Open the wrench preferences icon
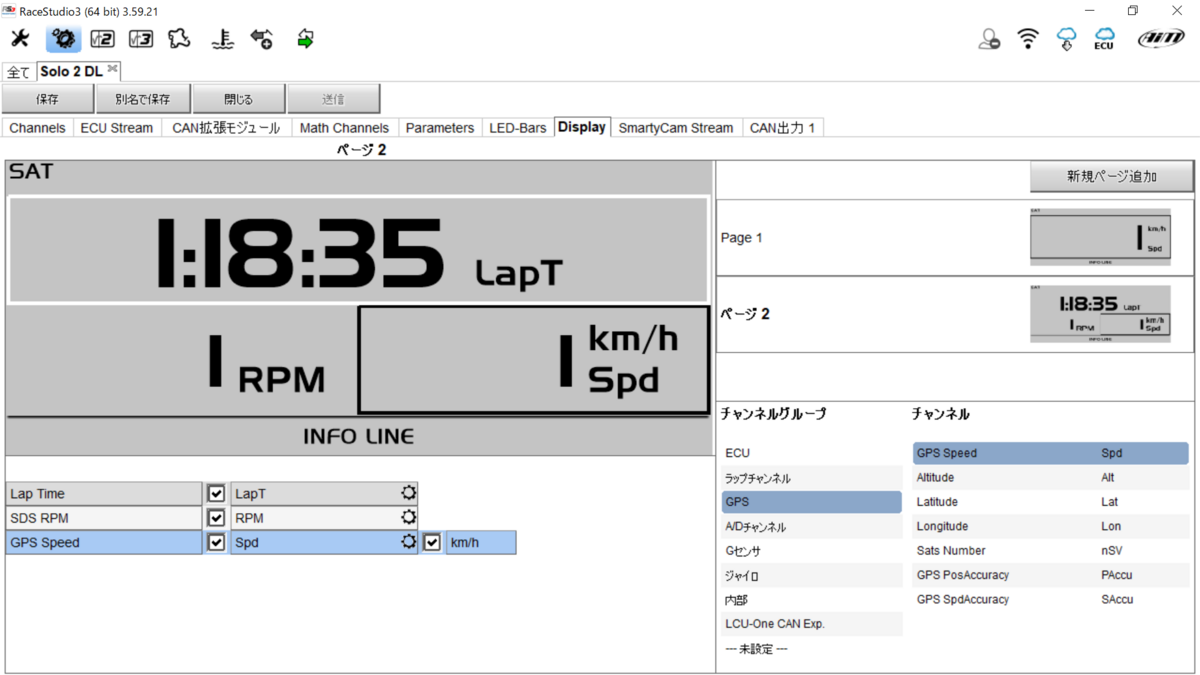Screen dimensions: 1200x675 click(20, 39)
